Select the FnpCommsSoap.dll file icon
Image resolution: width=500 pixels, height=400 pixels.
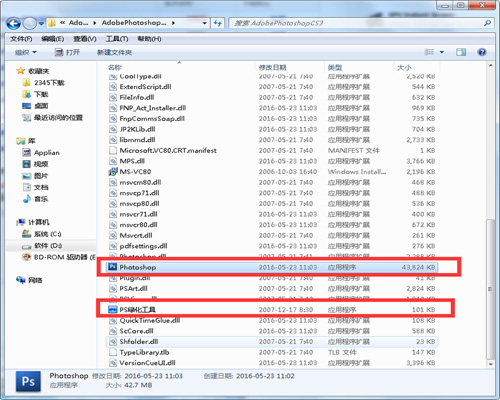113,119
